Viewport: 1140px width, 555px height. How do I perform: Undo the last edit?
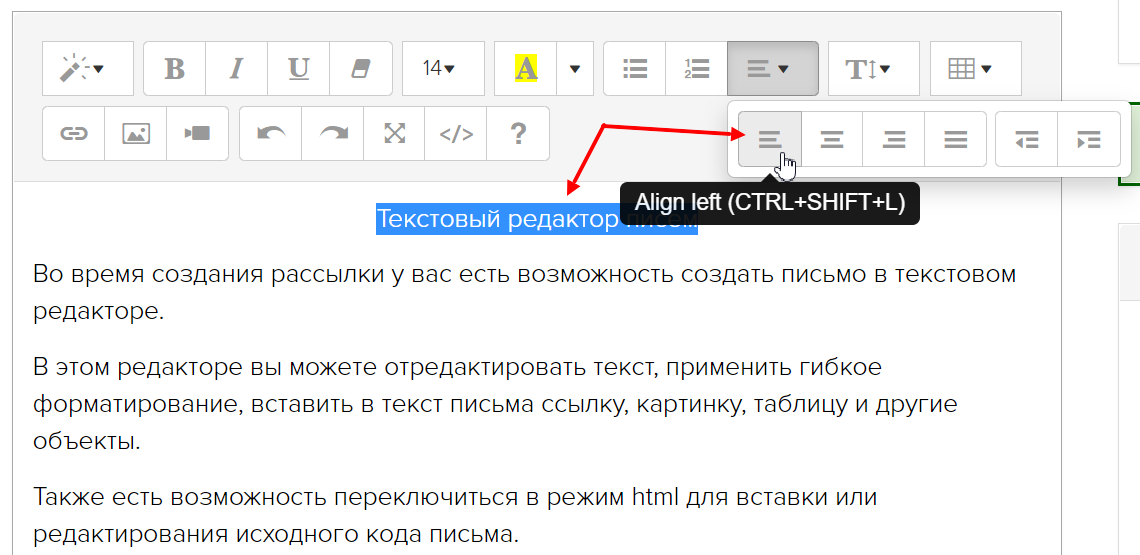(x=271, y=134)
